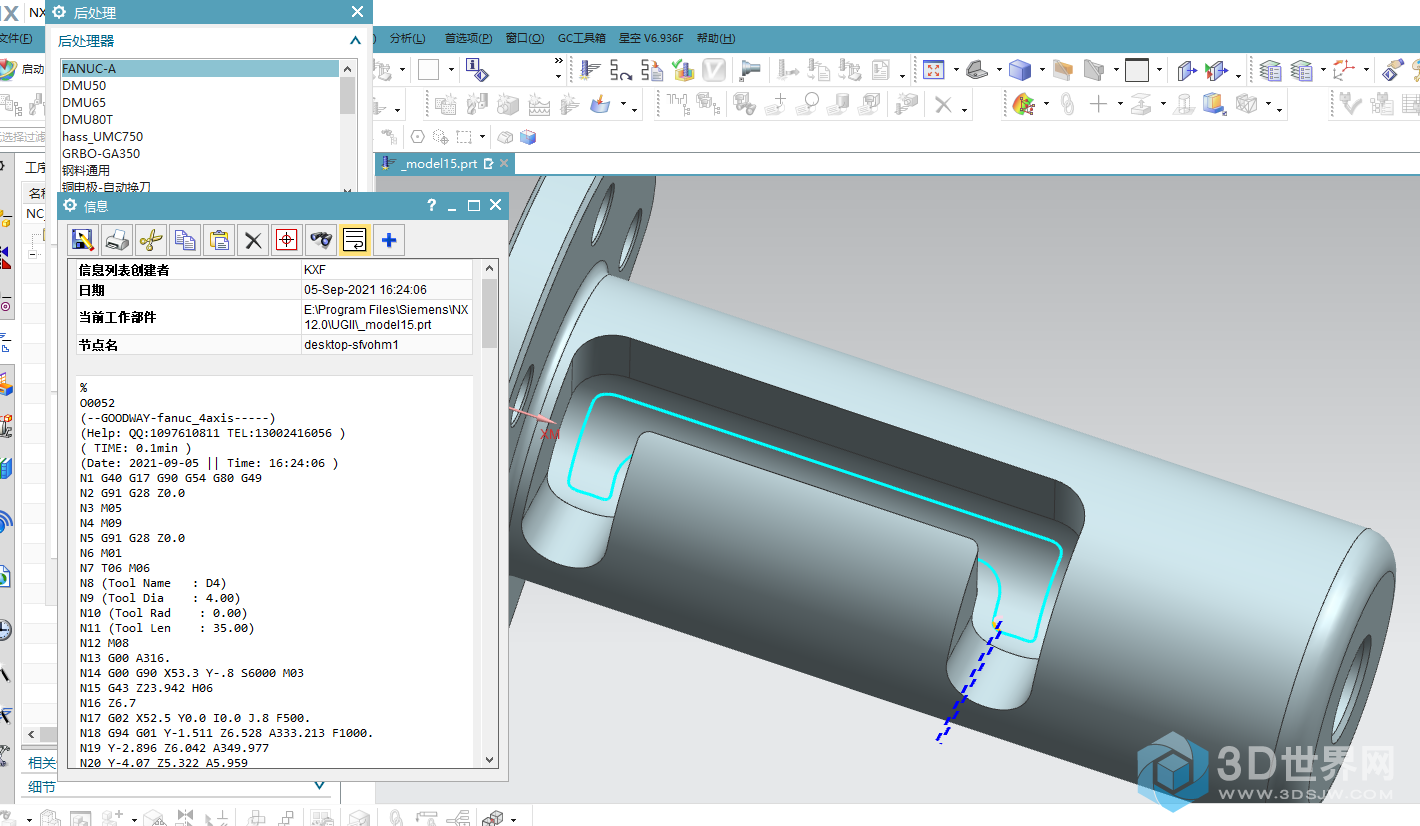
Task: Open the 首选项(P) menu
Action: tap(468, 38)
